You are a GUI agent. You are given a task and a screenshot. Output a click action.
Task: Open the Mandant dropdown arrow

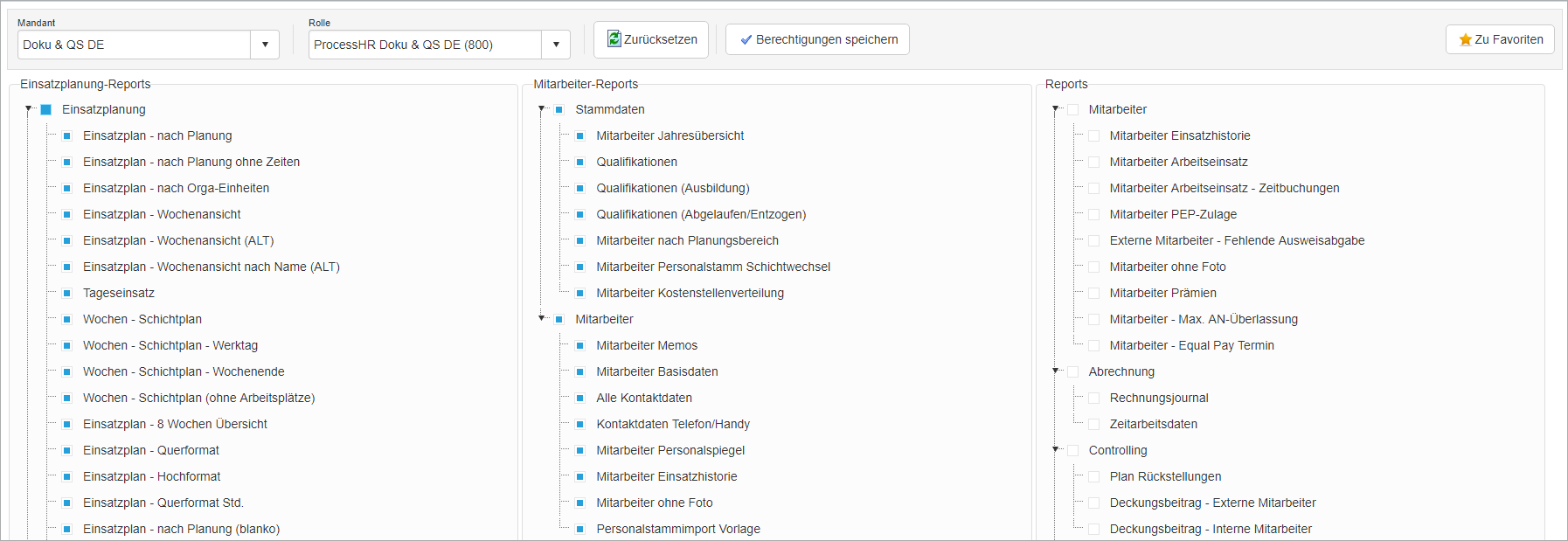point(265,45)
